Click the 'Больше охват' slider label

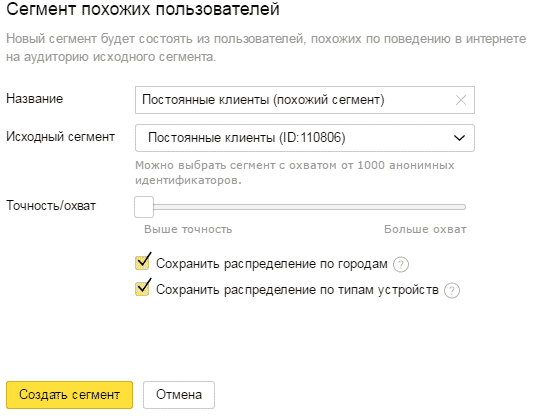click(x=425, y=229)
